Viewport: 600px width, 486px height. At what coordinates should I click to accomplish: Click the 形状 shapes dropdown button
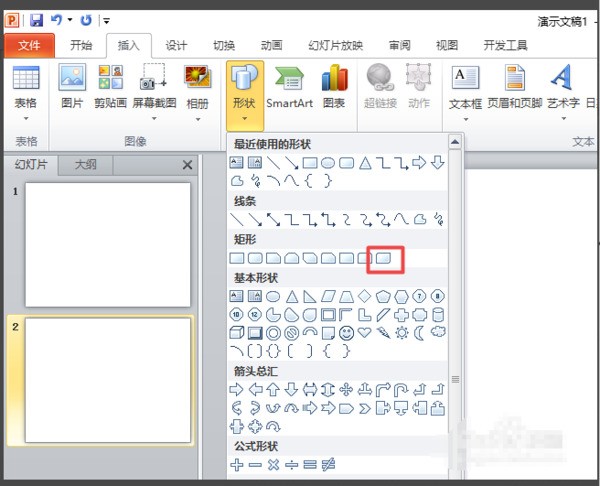tap(245, 96)
